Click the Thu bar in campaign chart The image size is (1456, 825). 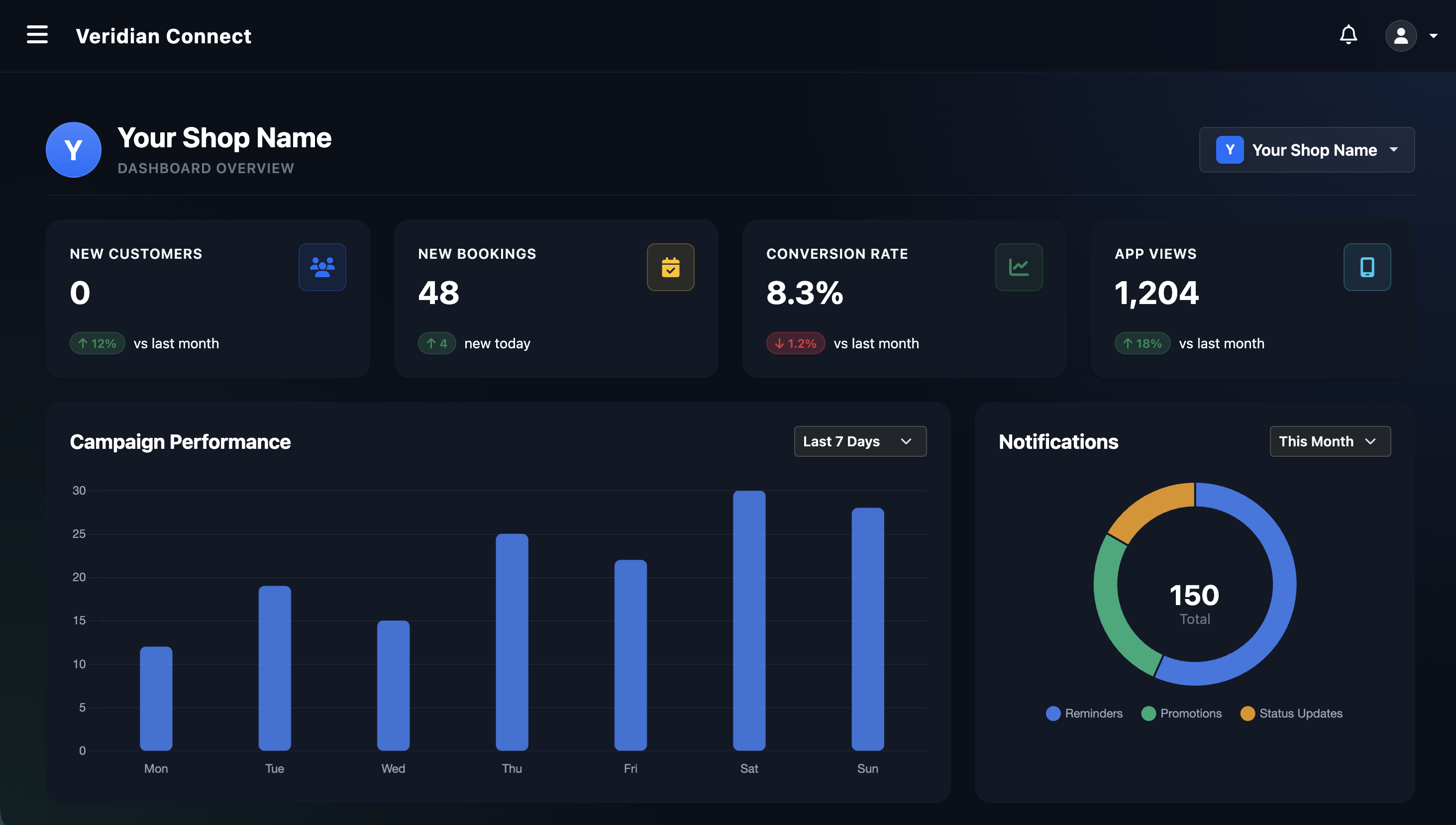[512, 641]
